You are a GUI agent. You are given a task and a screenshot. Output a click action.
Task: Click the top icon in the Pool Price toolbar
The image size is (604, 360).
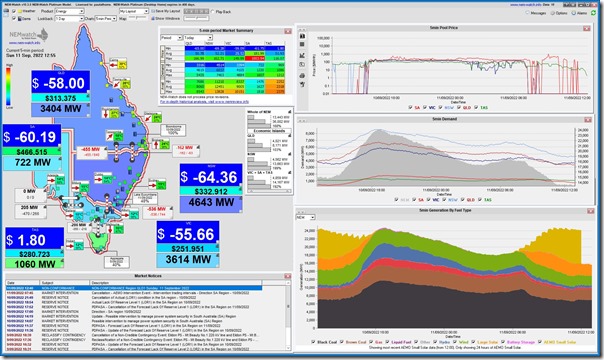tap(302, 36)
